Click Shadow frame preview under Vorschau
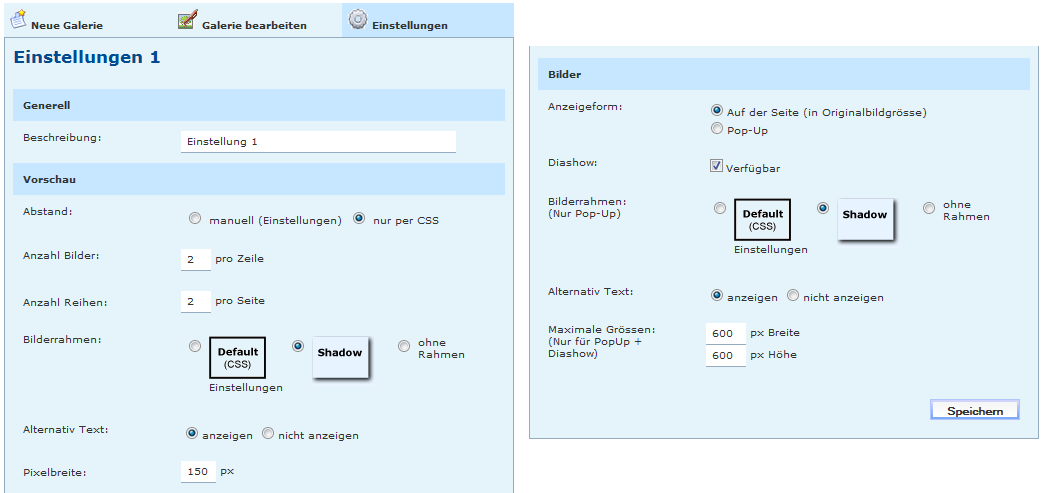The height and width of the screenshot is (493, 1054). [x=340, y=356]
